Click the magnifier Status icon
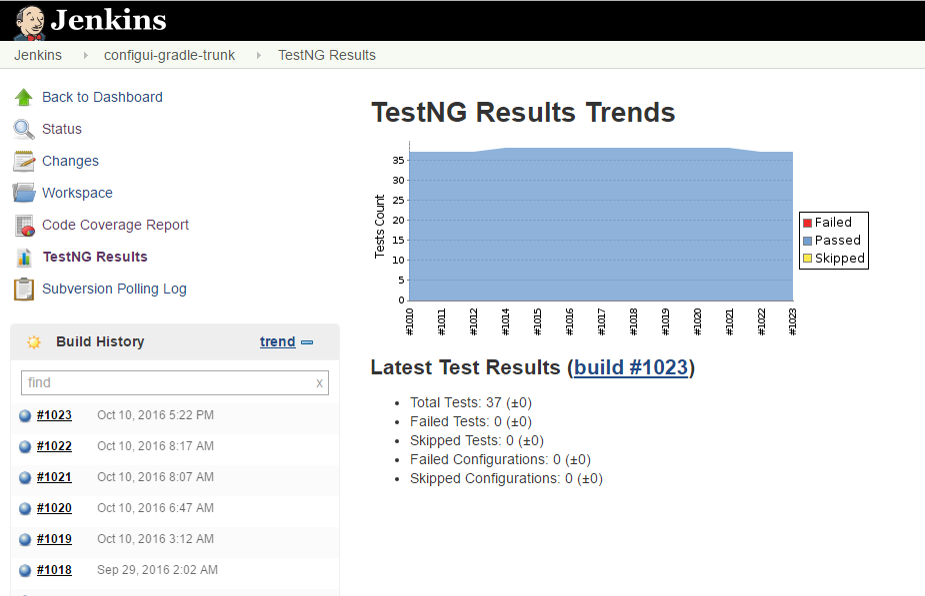The height and width of the screenshot is (596, 925). [24, 129]
